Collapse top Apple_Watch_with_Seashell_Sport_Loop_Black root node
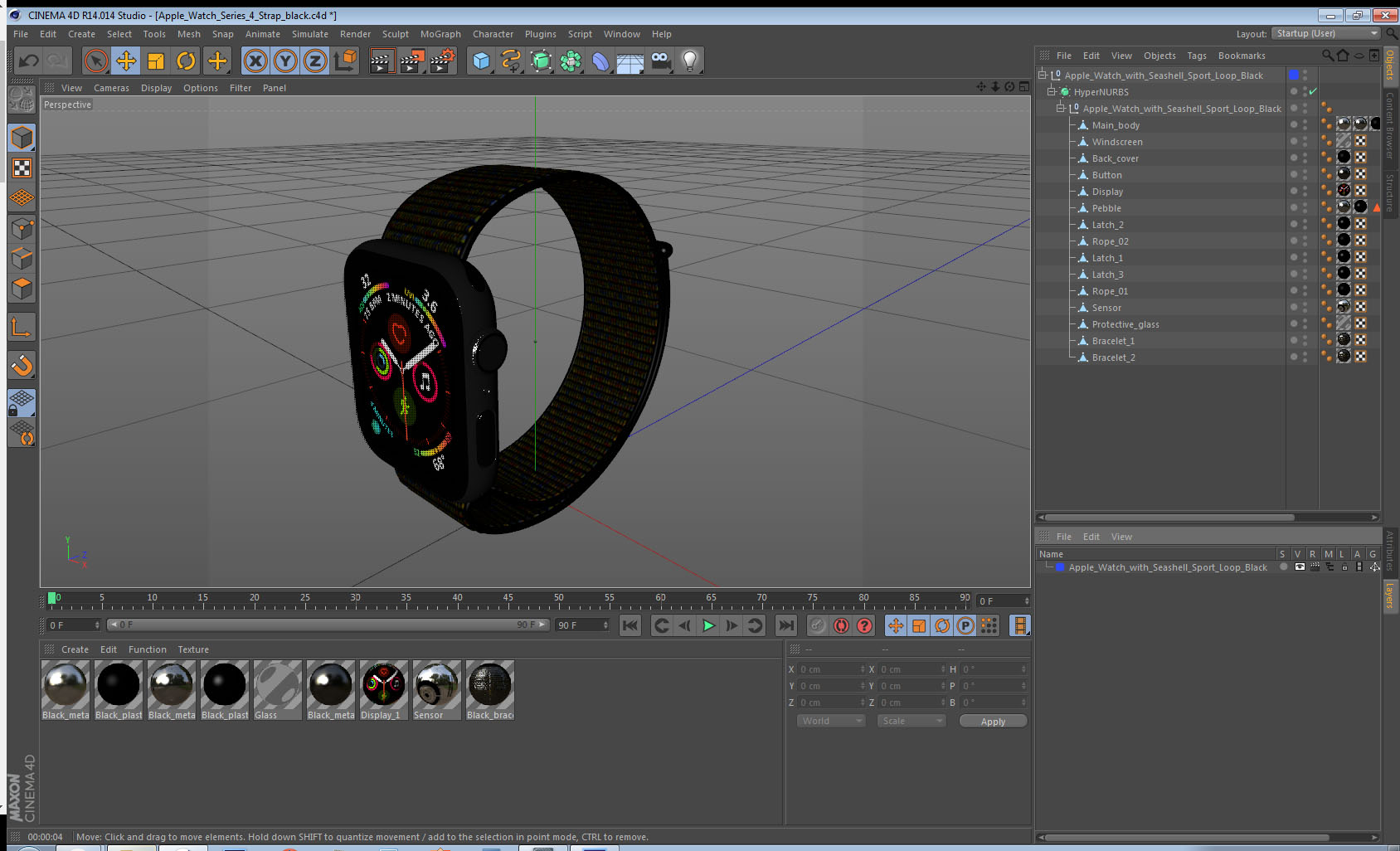The height and width of the screenshot is (851, 1400). pyautogui.click(x=1042, y=75)
